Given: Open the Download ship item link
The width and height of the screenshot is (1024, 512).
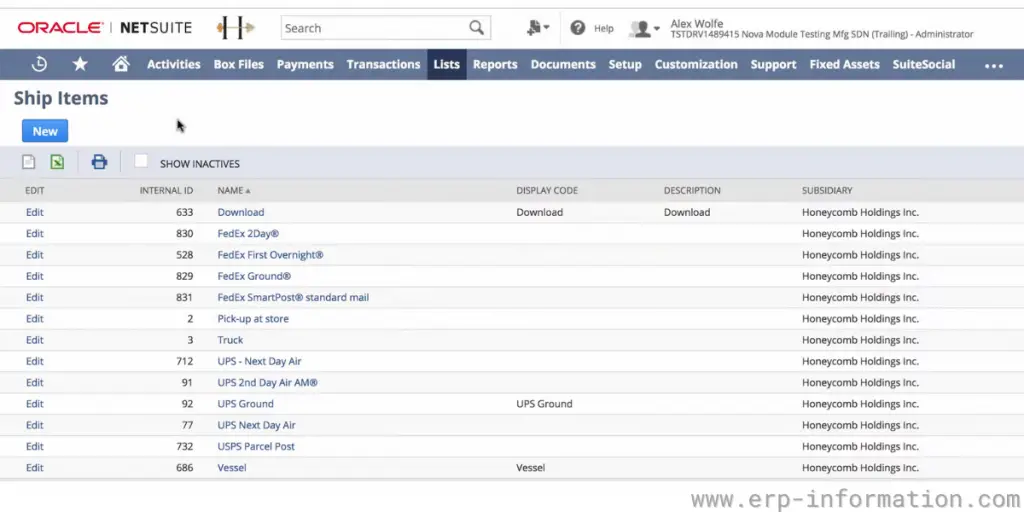Looking at the screenshot, I should click(x=241, y=212).
